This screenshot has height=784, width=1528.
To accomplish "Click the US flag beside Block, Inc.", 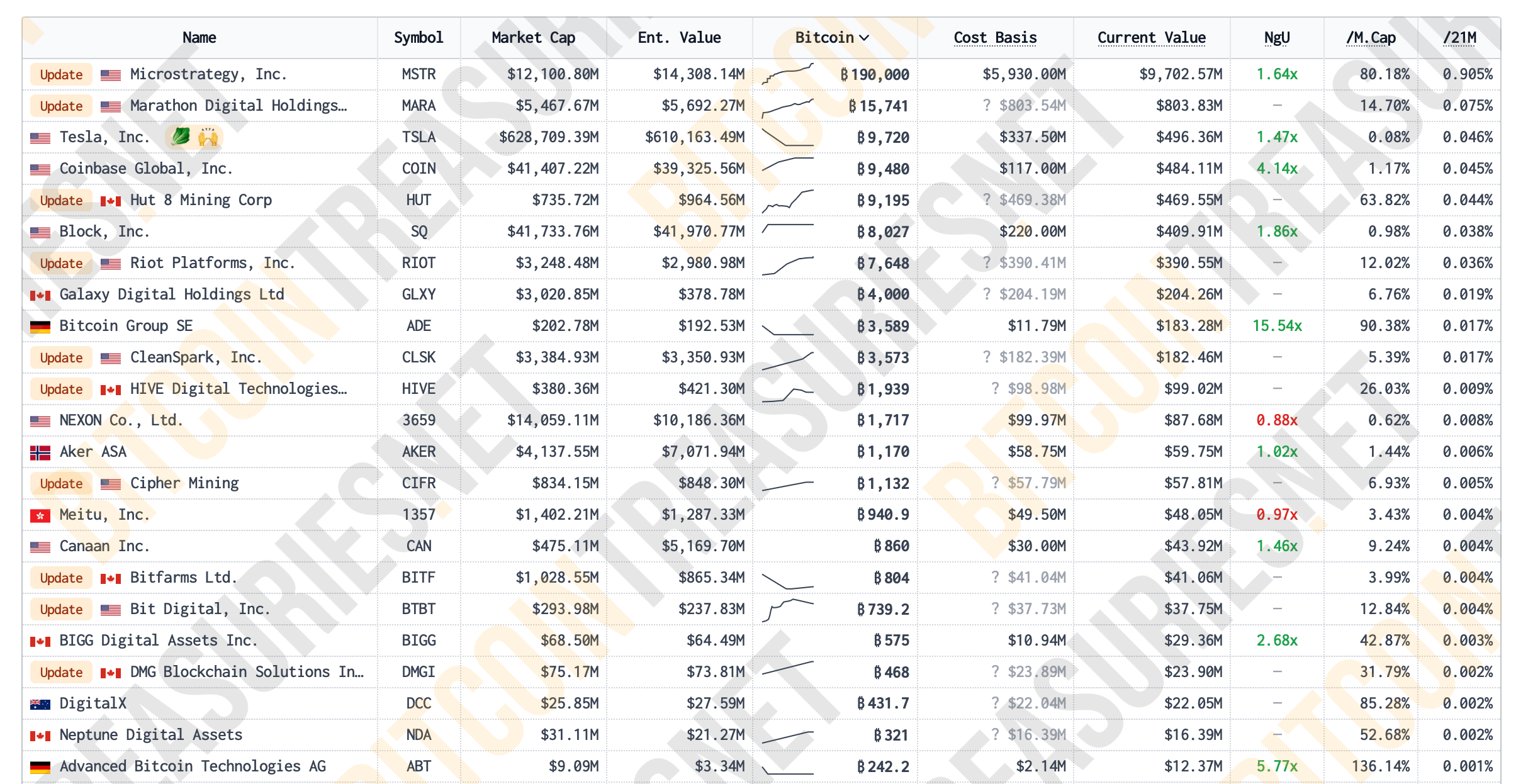I will (40, 232).
